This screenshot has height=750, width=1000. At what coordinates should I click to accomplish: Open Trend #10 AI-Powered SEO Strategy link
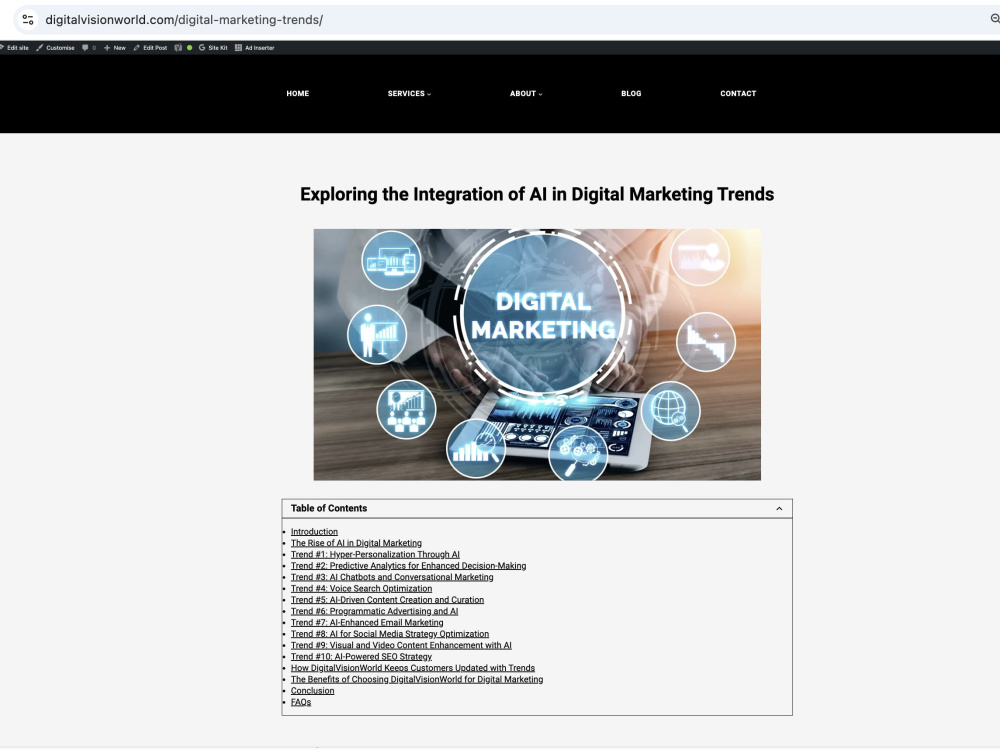(x=361, y=657)
